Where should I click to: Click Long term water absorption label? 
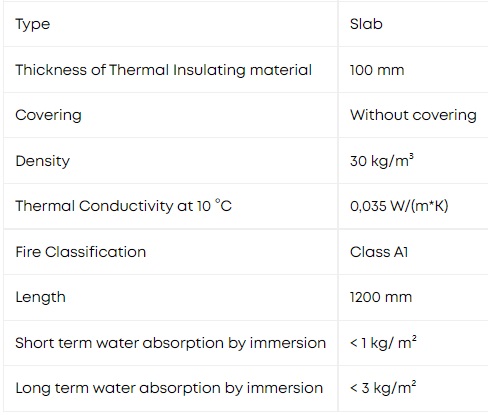tap(169, 388)
